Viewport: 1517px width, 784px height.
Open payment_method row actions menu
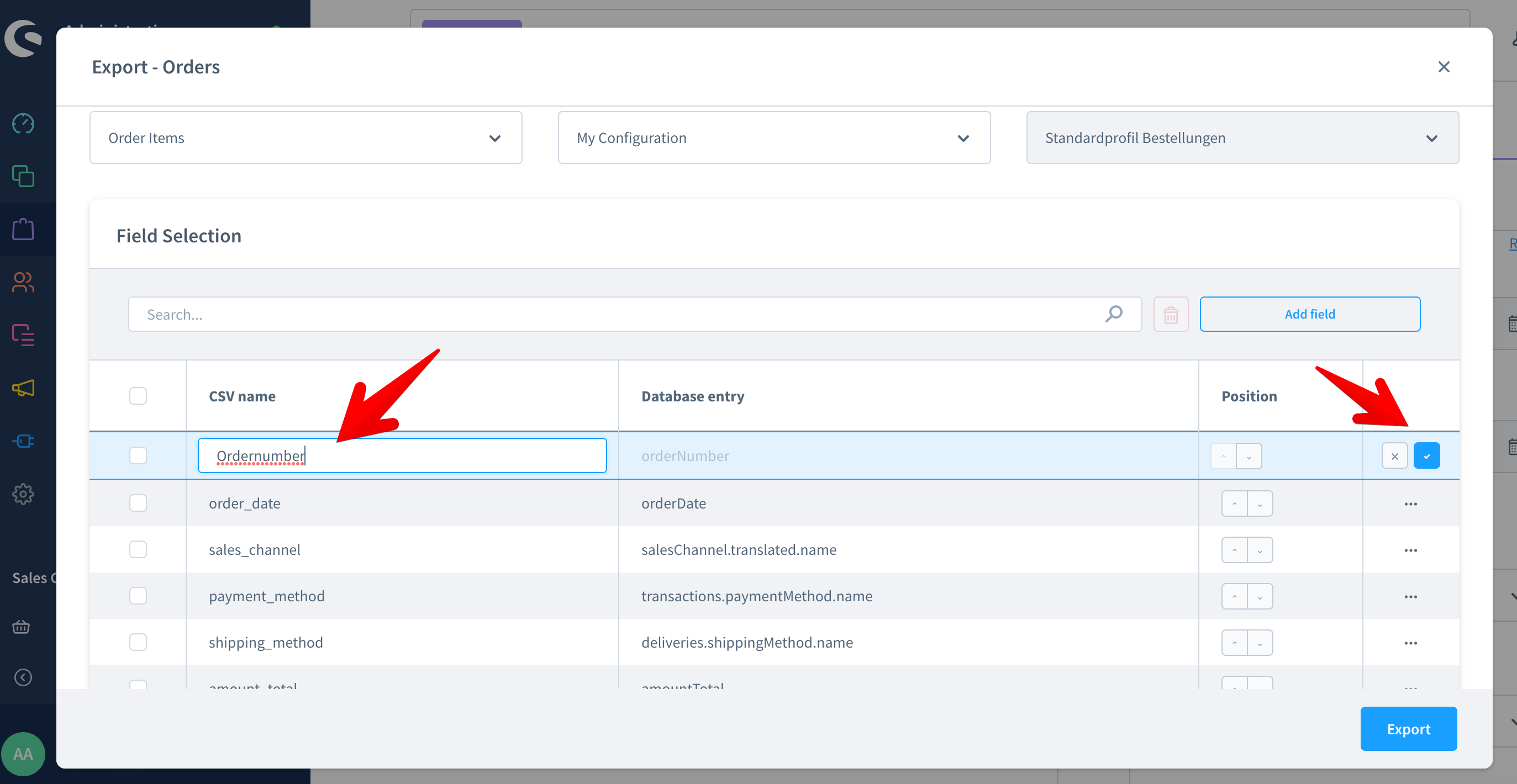tap(1410, 596)
